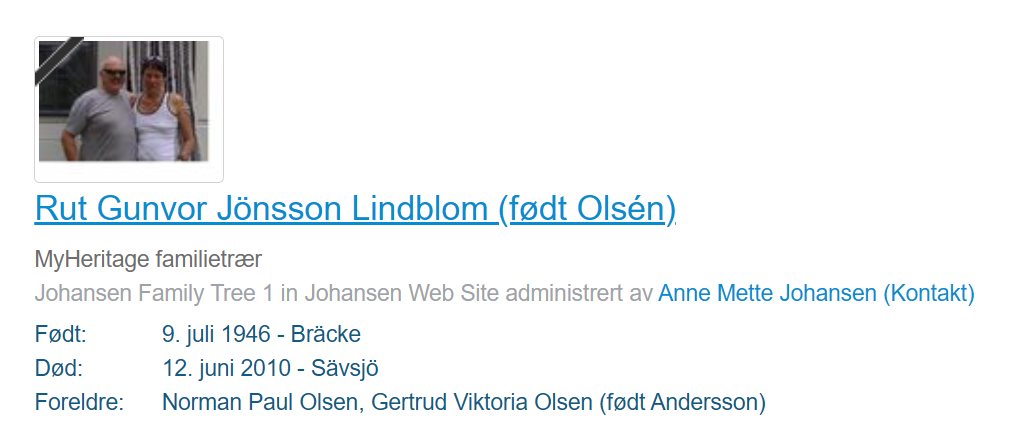Click the "(Kontakt)" contact link text

click(927, 294)
